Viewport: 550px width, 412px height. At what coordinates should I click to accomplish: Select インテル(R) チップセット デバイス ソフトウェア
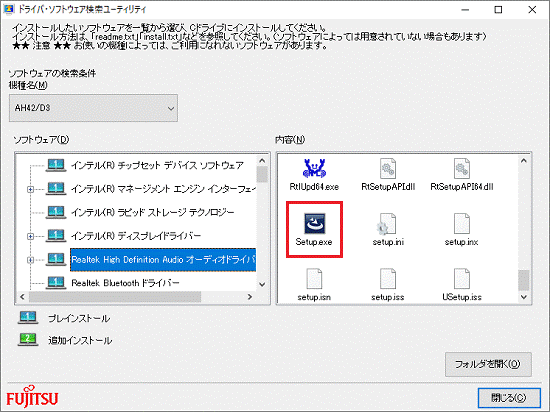(157, 165)
